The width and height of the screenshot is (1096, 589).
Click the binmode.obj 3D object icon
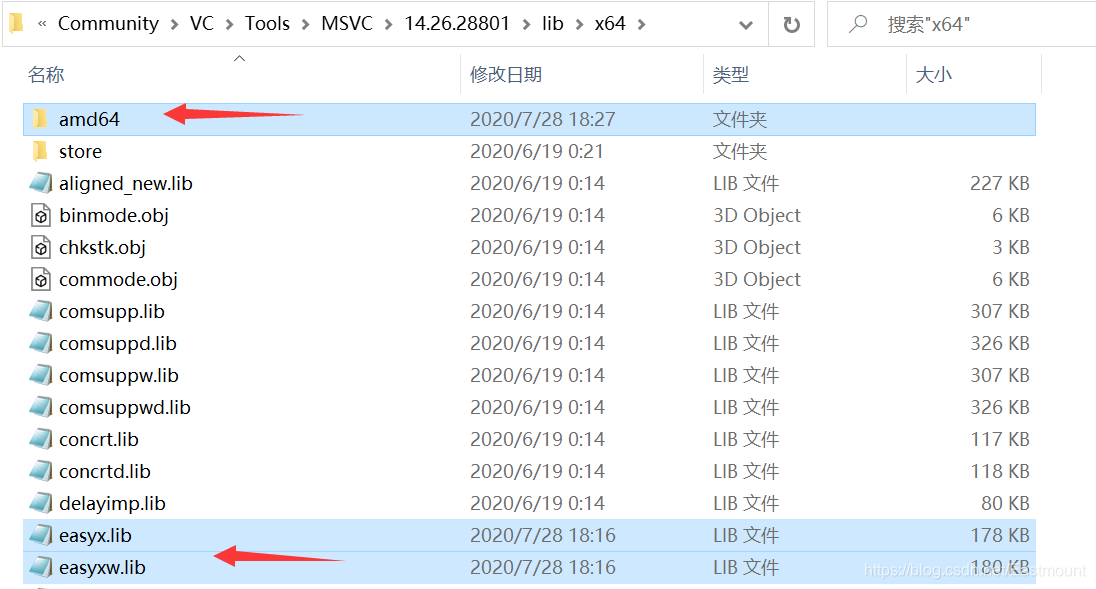(x=41, y=215)
